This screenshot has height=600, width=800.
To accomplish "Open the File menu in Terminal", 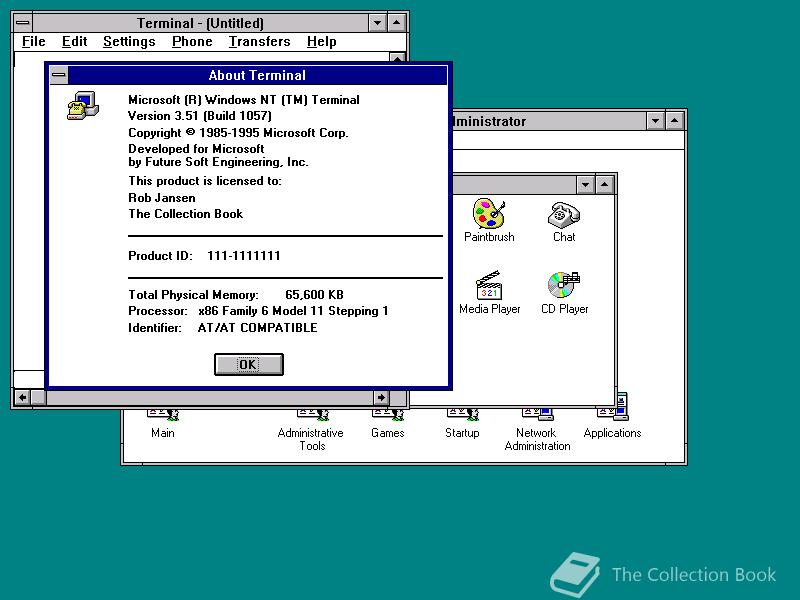I will point(34,41).
